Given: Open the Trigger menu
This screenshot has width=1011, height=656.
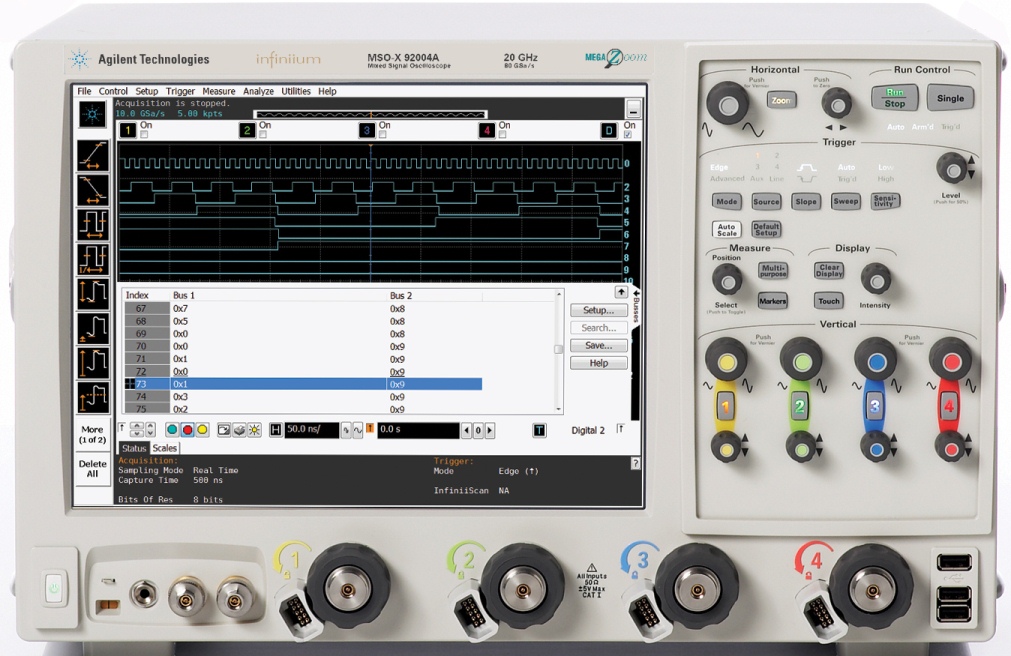Looking at the screenshot, I should tap(180, 91).
